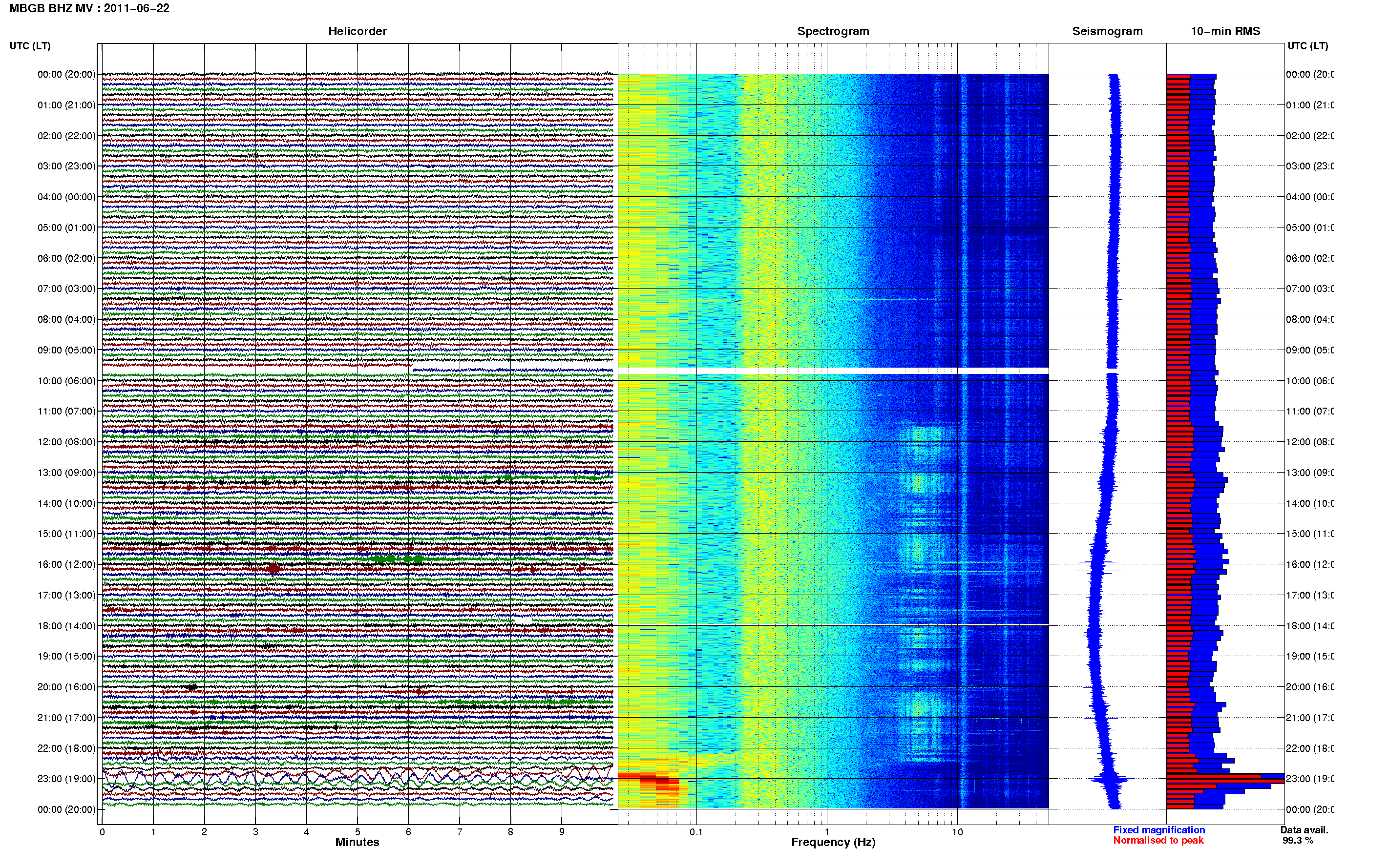
Task: Click the right UTC (LT) axis label
Action: [x=1307, y=46]
